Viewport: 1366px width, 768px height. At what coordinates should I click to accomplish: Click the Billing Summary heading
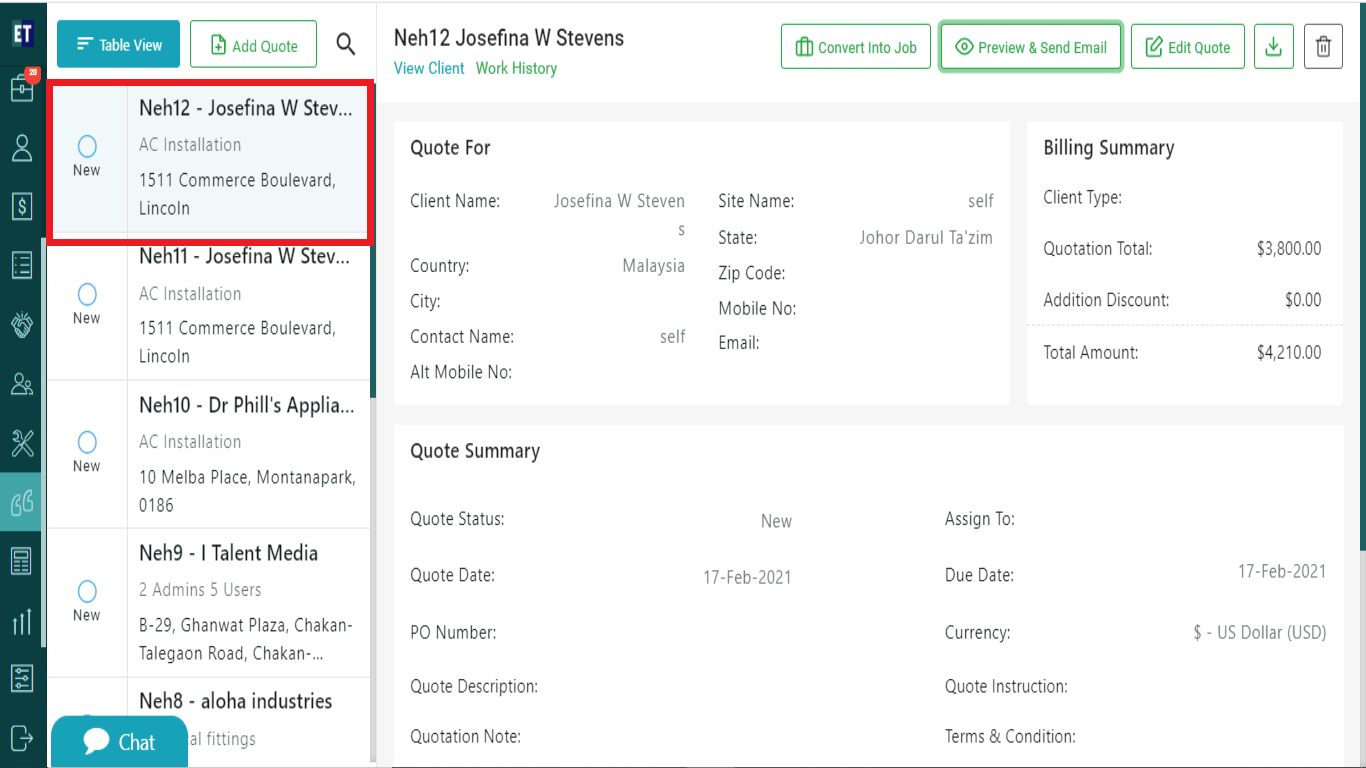1109,148
